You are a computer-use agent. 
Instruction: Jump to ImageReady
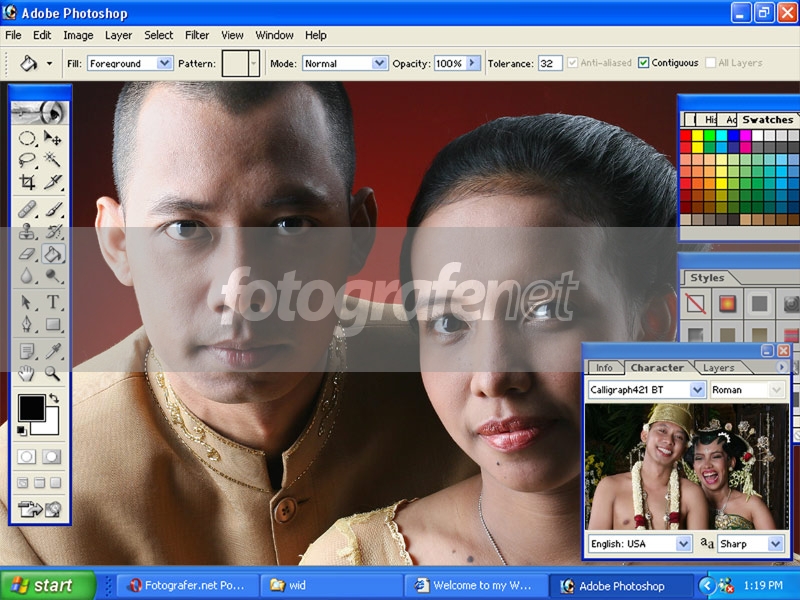pyautogui.click(x=40, y=509)
